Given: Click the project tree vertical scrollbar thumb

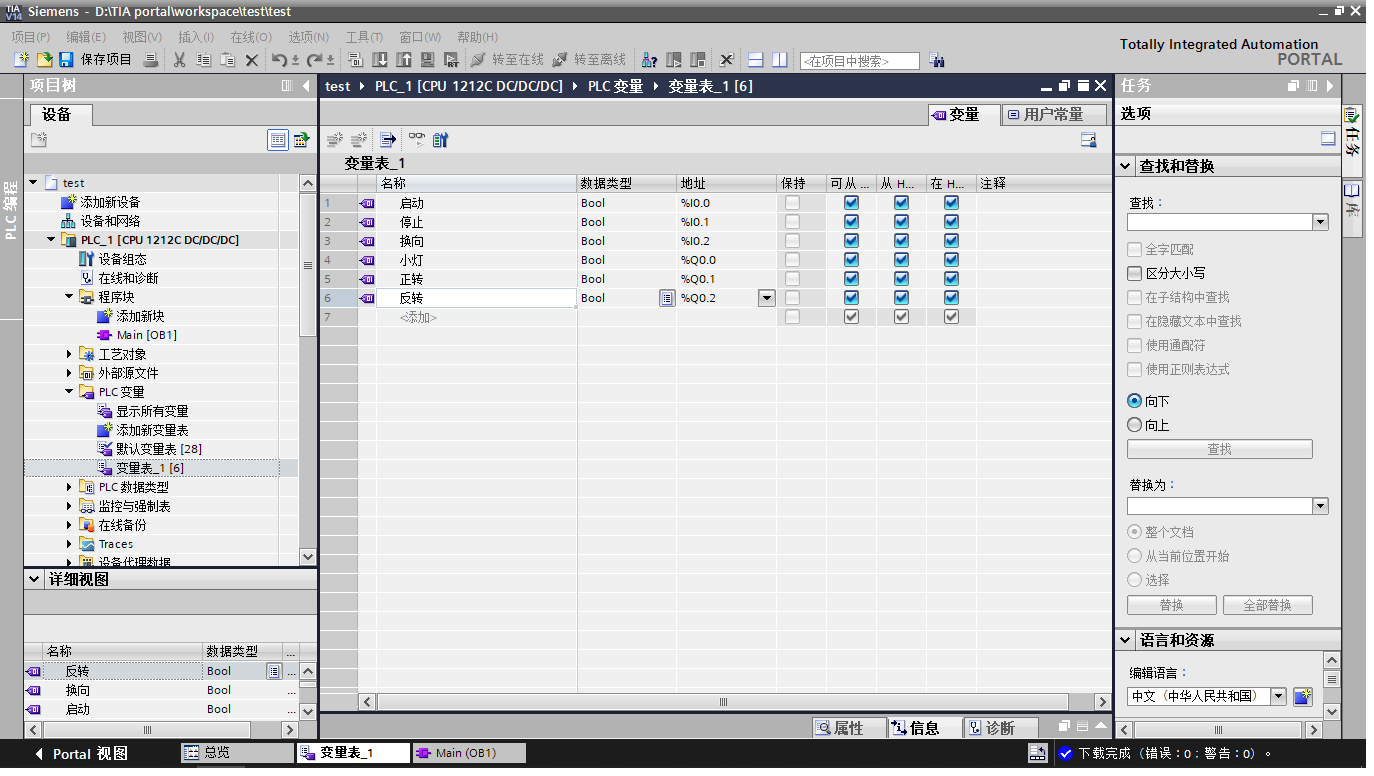Looking at the screenshot, I should click(x=307, y=265).
